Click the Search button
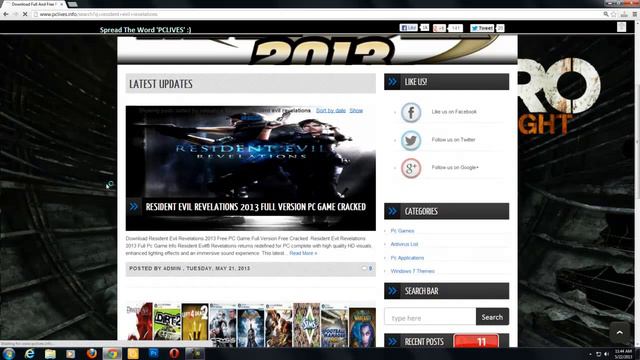This screenshot has height=360, width=640. (x=492, y=317)
